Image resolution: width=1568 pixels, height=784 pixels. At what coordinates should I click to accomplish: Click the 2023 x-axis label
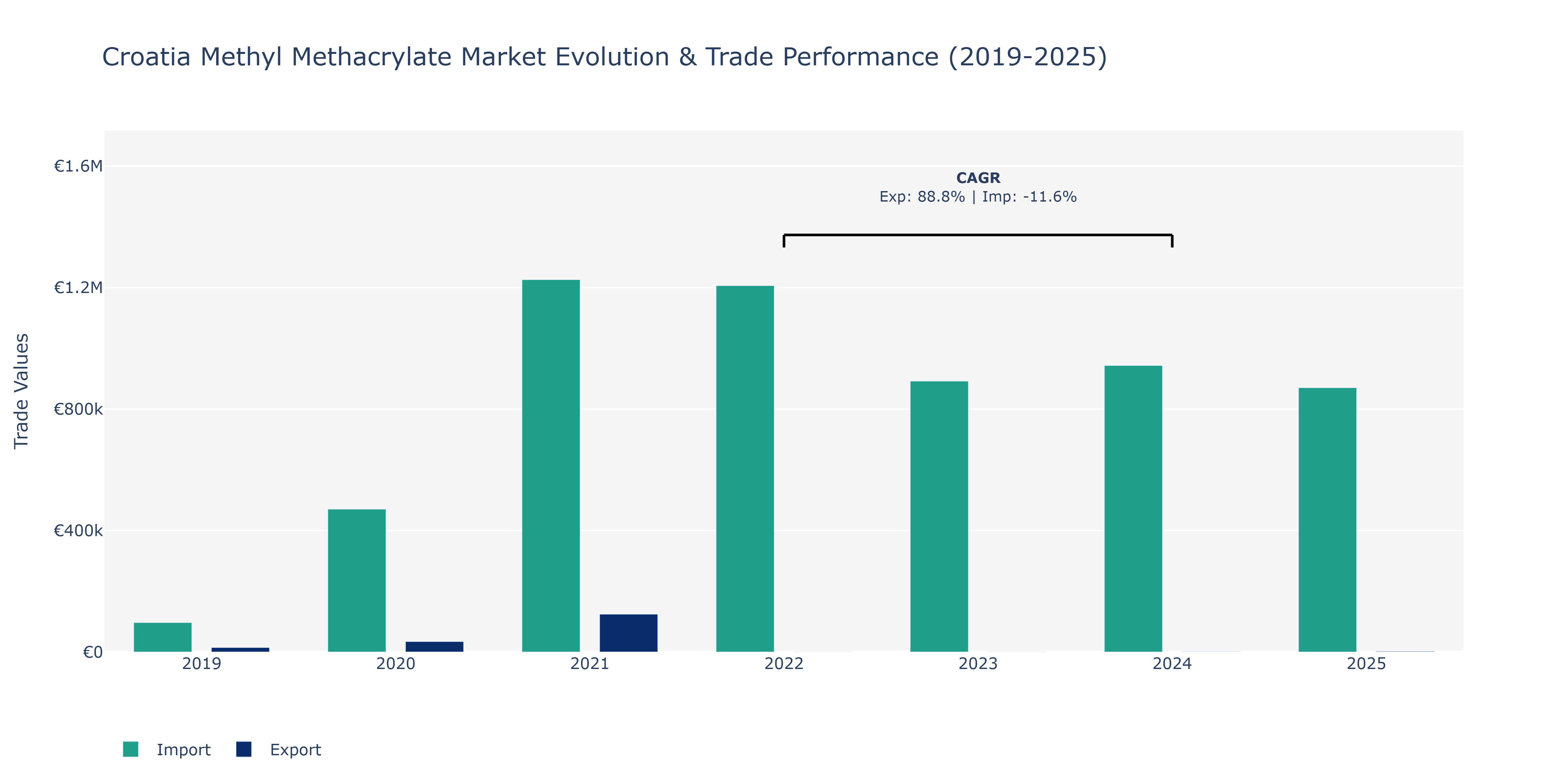point(978,663)
